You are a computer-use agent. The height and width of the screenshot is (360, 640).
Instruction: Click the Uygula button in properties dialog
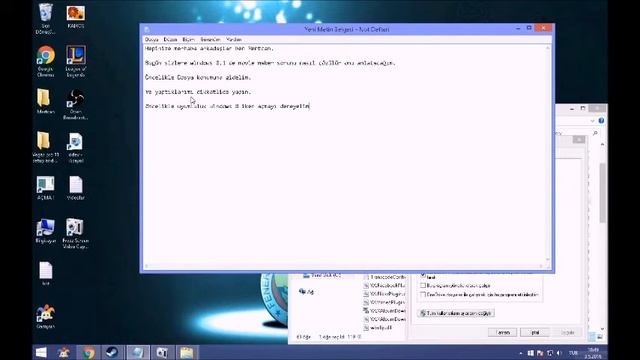coord(567,332)
